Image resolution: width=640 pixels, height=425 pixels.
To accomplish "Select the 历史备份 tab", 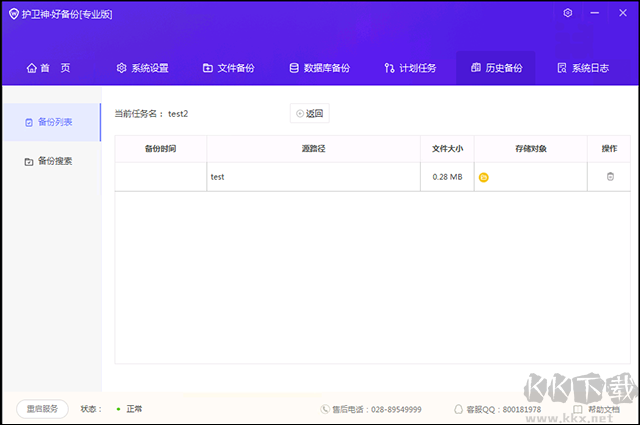I will (496, 68).
